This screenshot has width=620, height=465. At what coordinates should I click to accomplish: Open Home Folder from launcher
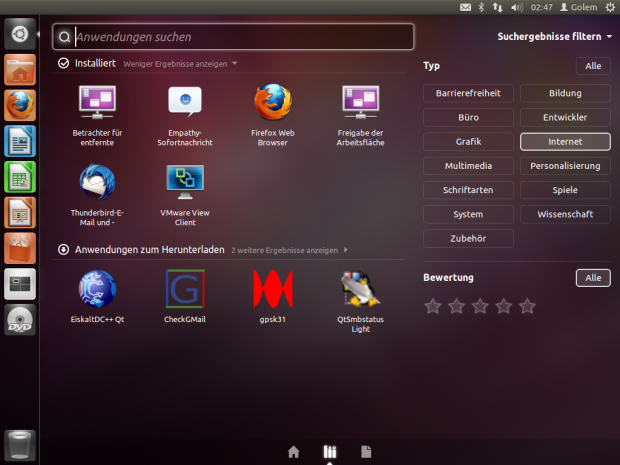coord(20,70)
